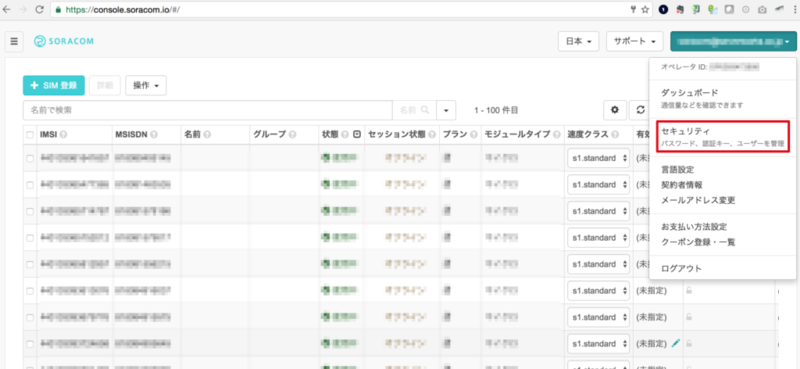
Task: Open the 状態 column filter icon
Action: click(357, 135)
